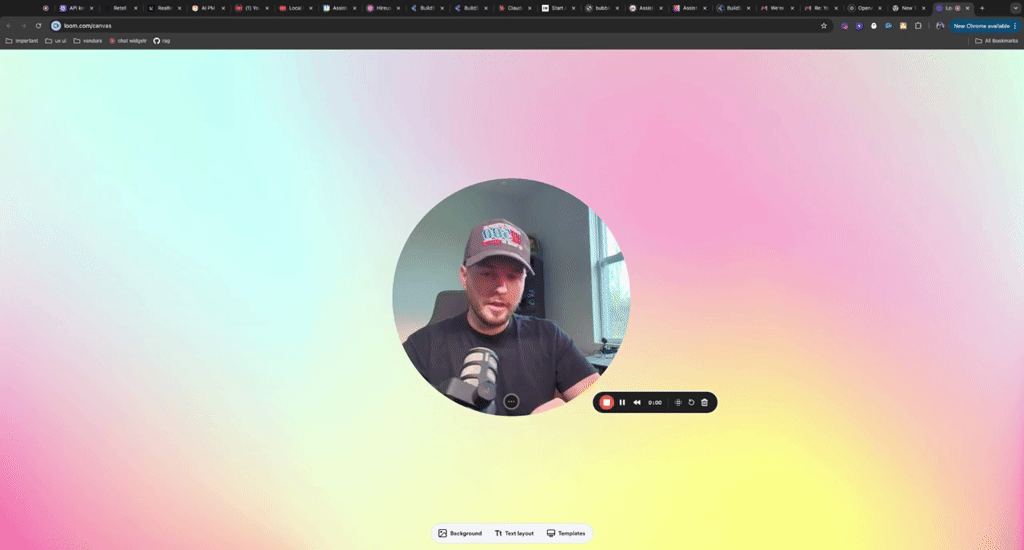Click New Chrome available button
Image resolution: width=1024 pixels, height=550 pixels.
[982, 25]
